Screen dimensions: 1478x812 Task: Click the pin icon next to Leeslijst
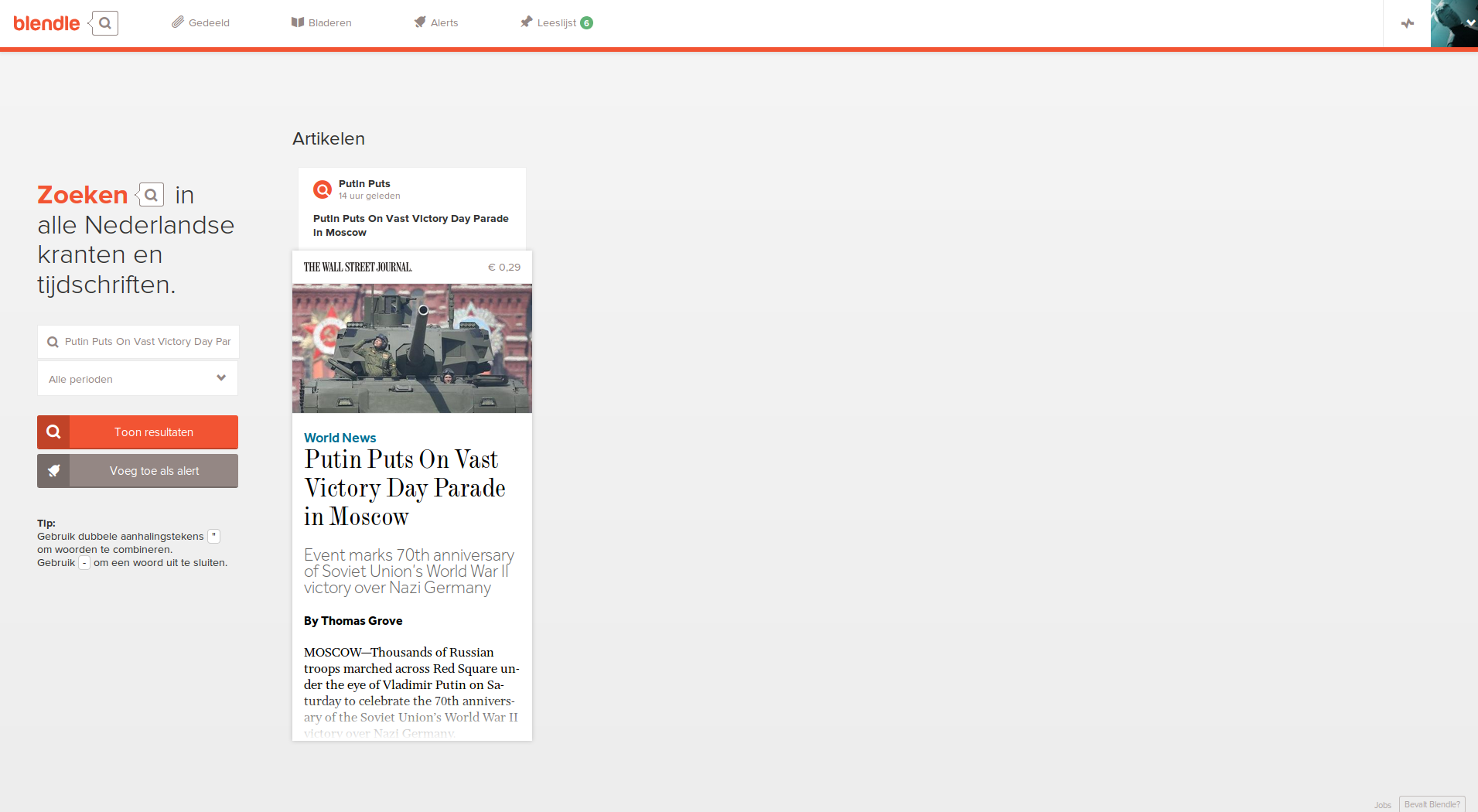tap(527, 22)
